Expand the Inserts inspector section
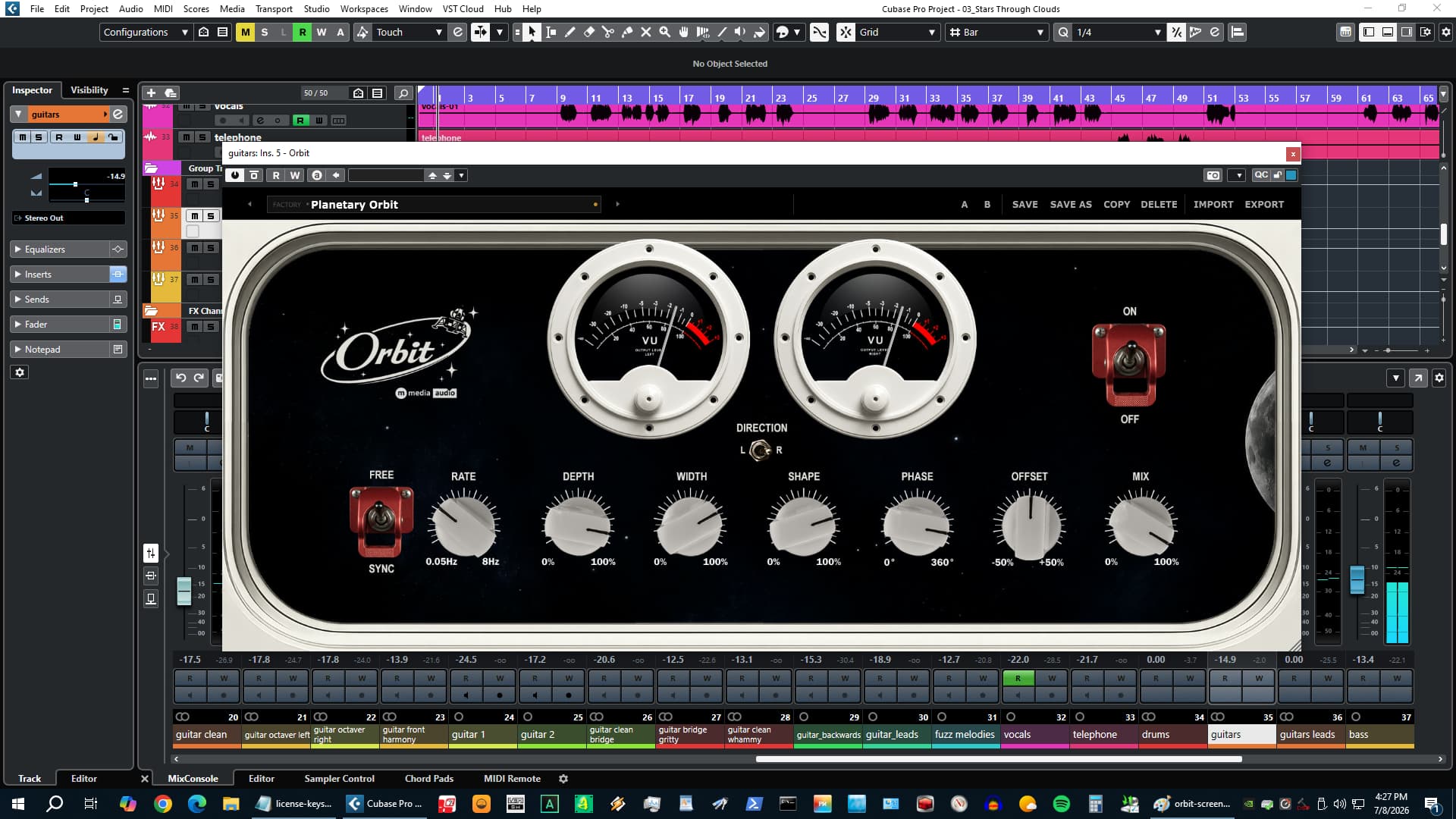This screenshot has height=819, width=1456. 61,275
